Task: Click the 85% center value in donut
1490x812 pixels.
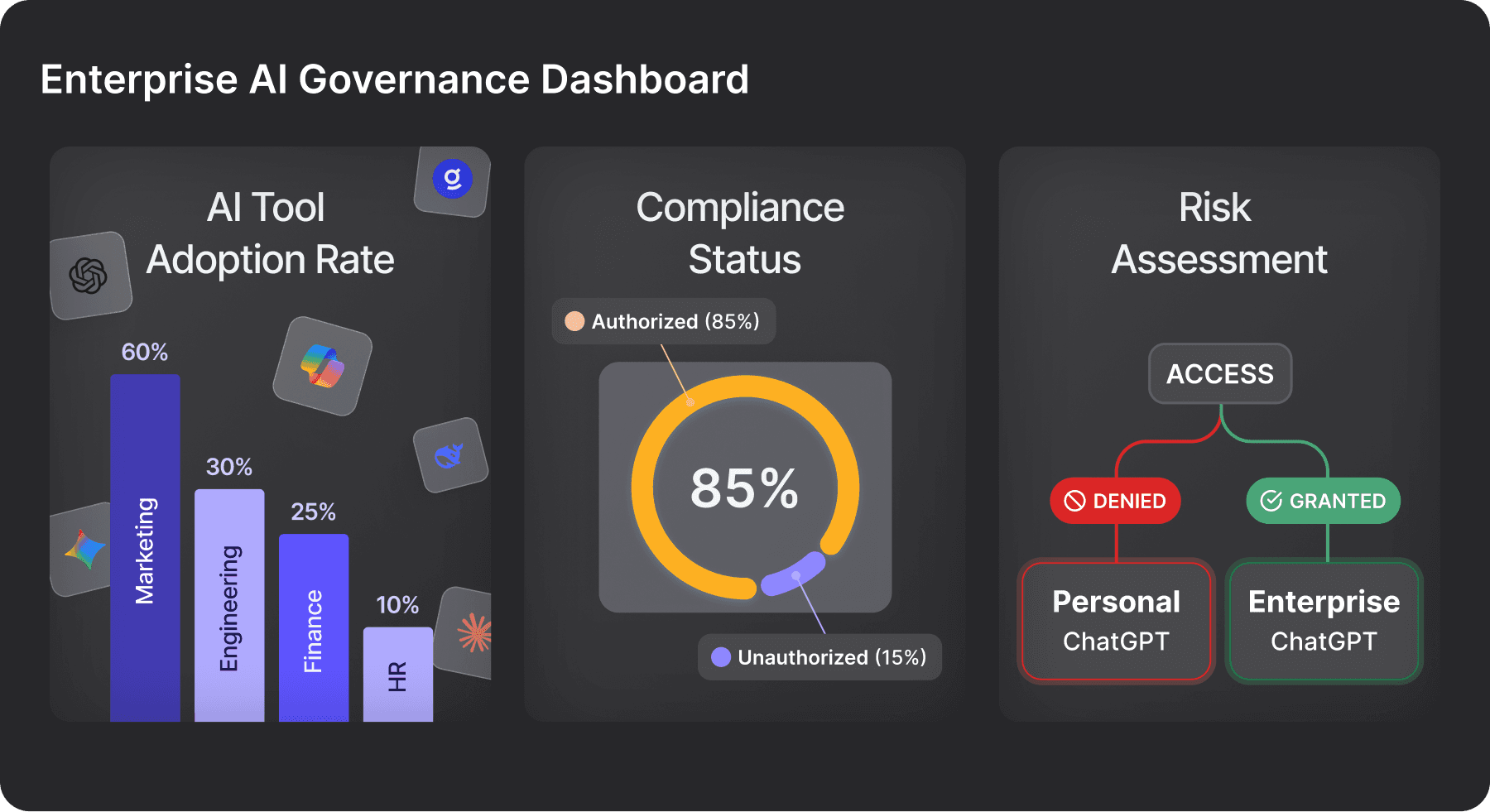Action: [744, 488]
